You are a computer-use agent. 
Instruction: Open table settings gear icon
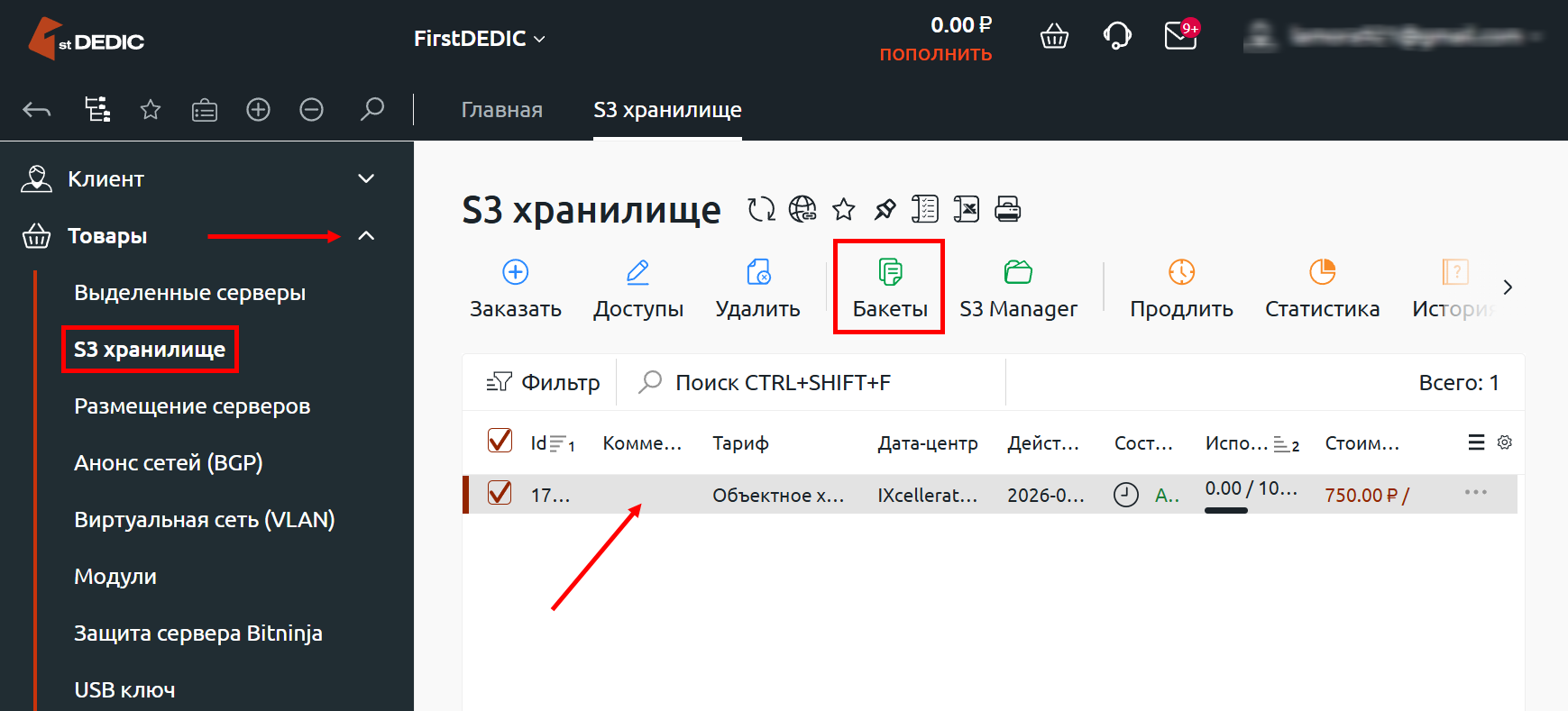click(x=1505, y=442)
